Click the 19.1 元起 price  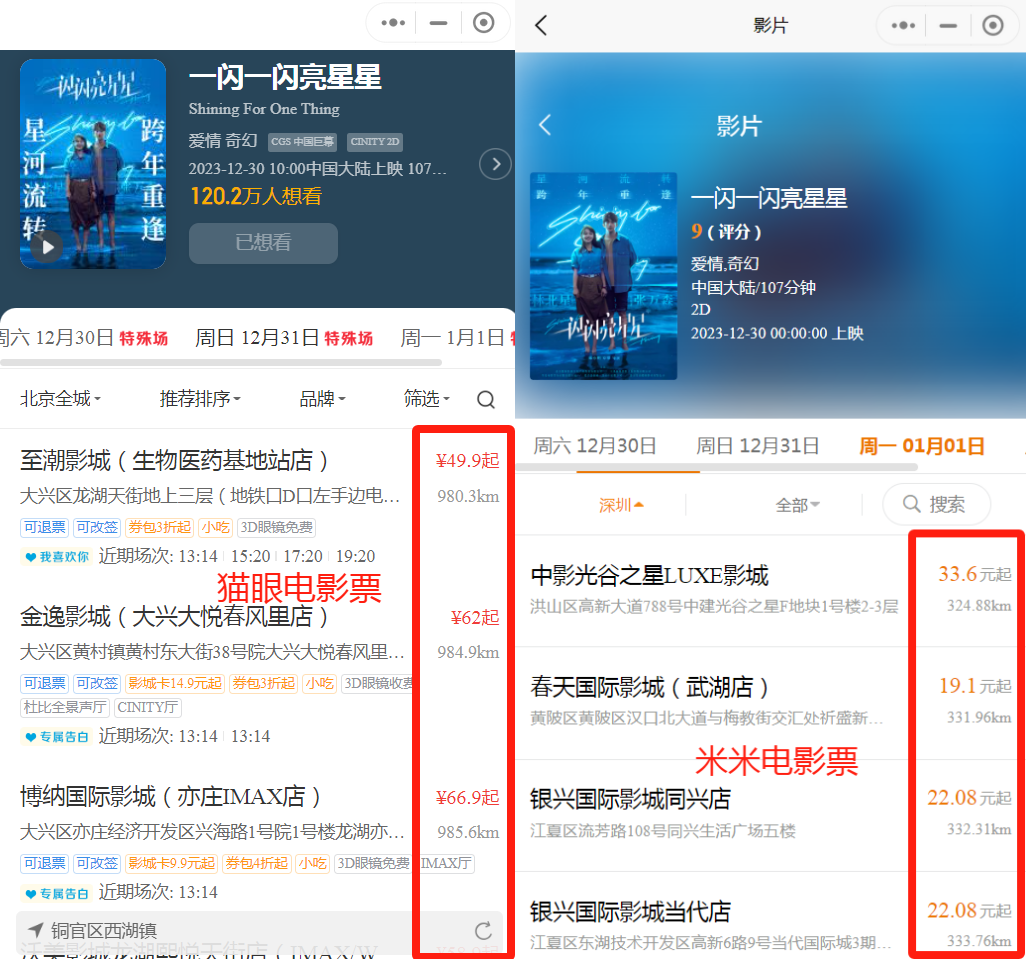[975, 686]
